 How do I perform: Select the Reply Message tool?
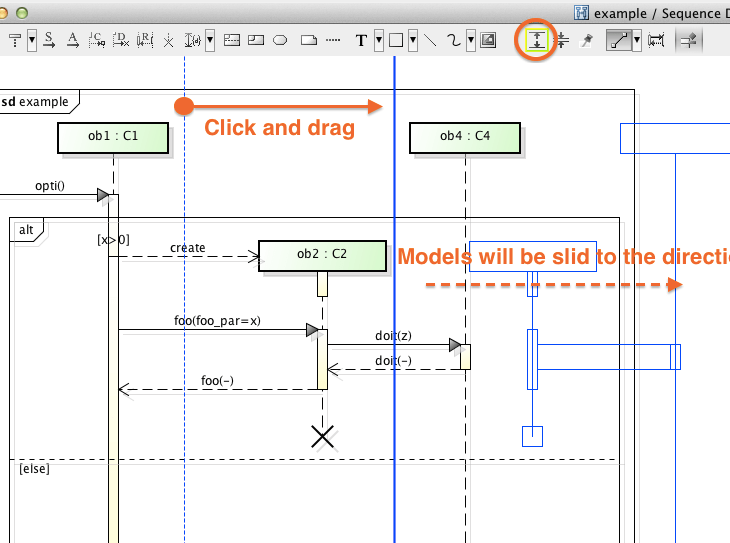click(x=145, y=41)
